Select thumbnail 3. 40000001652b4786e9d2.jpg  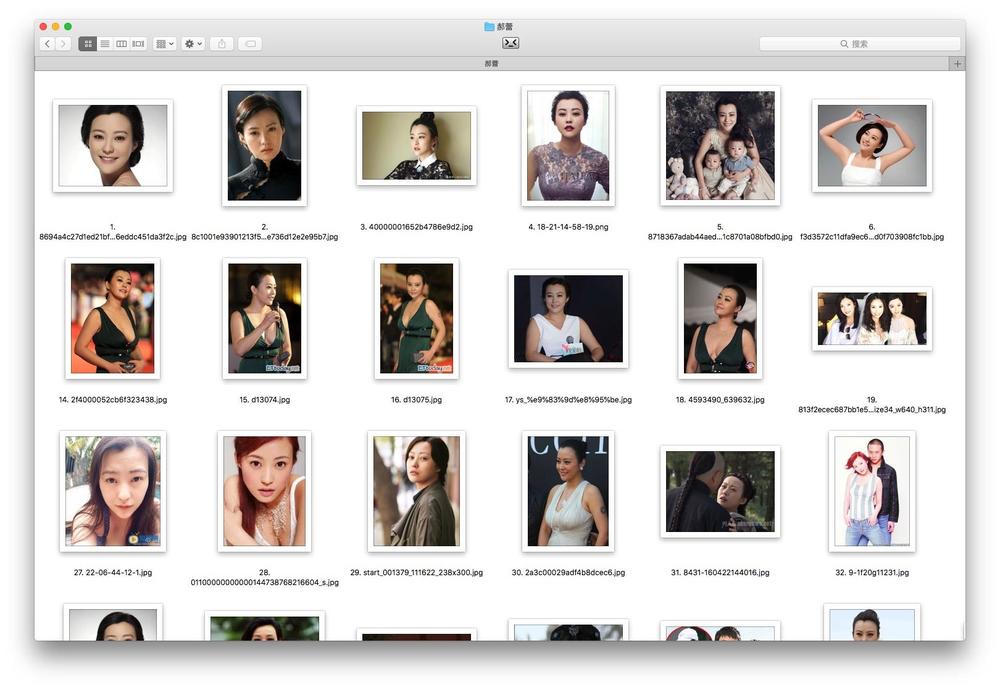click(x=416, y=145)
